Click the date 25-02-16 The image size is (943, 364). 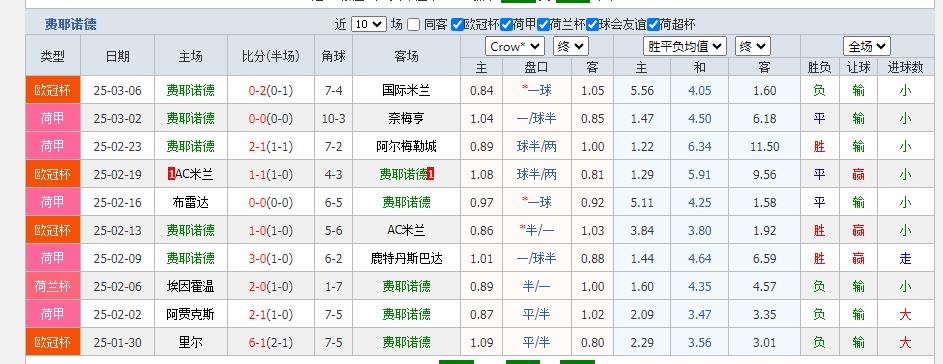117,202
